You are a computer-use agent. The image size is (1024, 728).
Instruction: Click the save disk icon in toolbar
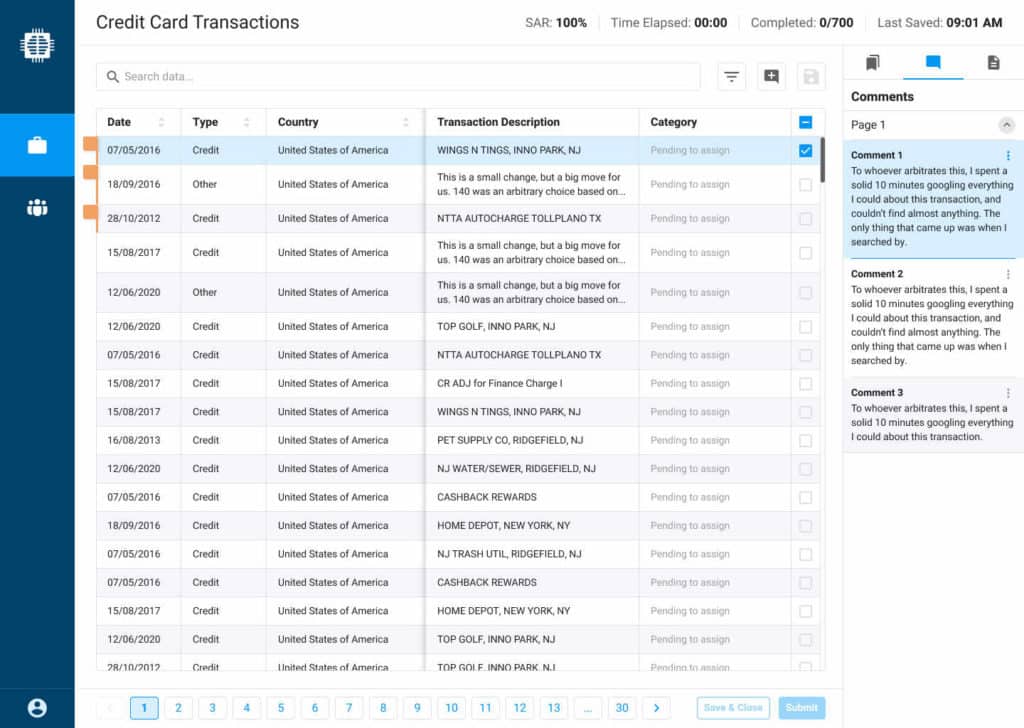point(810,77)
